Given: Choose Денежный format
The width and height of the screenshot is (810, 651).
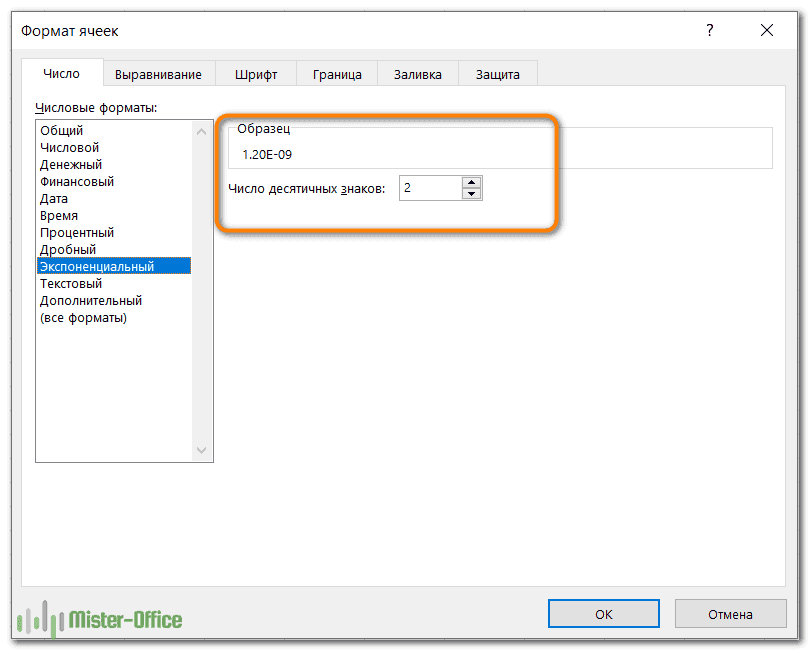Looking at the screenshot, I should point(114,164).
